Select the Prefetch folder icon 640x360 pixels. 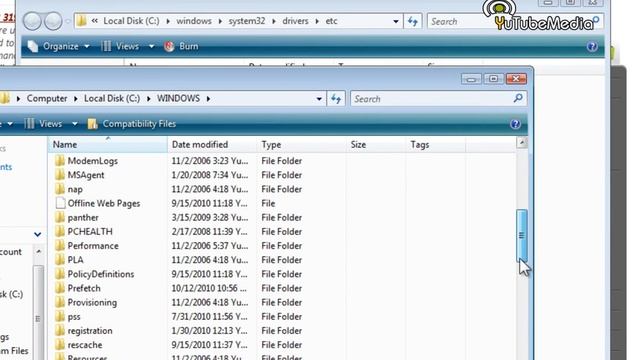[x=60, y=288]
